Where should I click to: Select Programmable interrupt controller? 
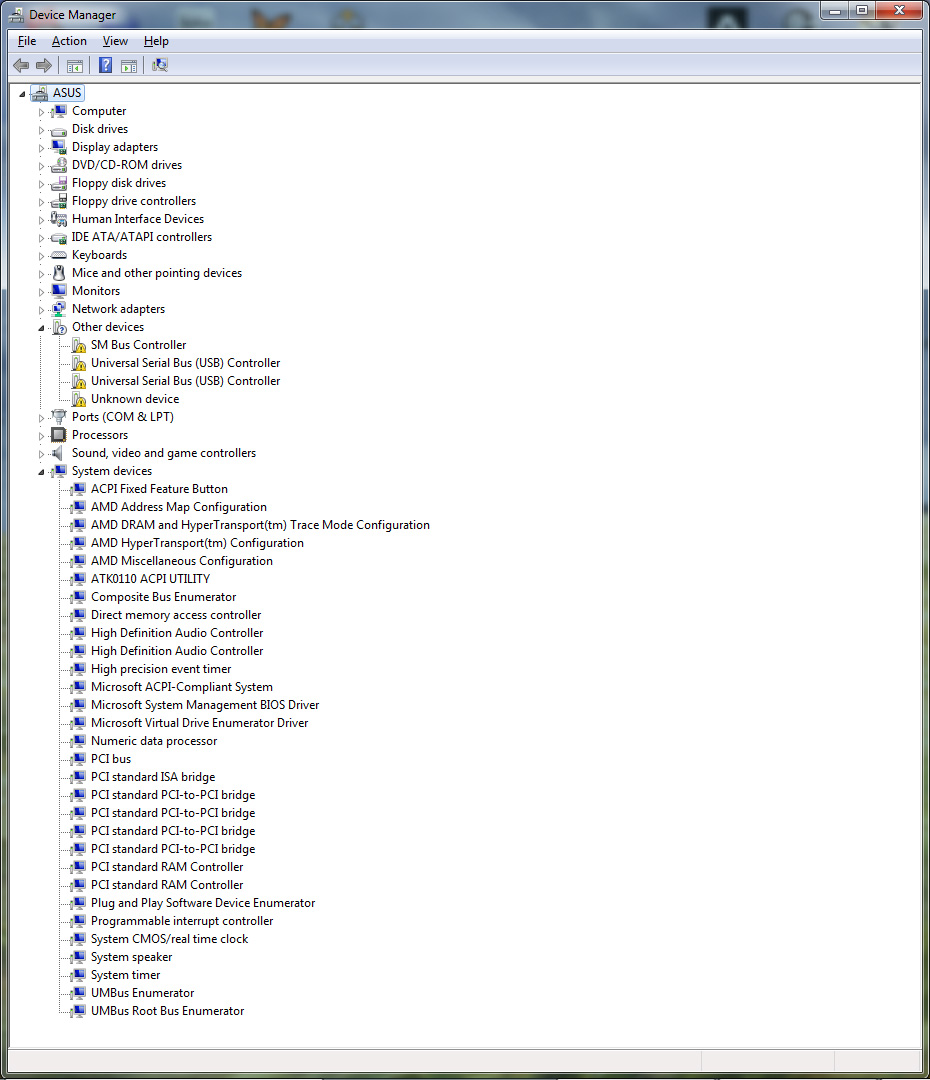(x=182, y=921)
